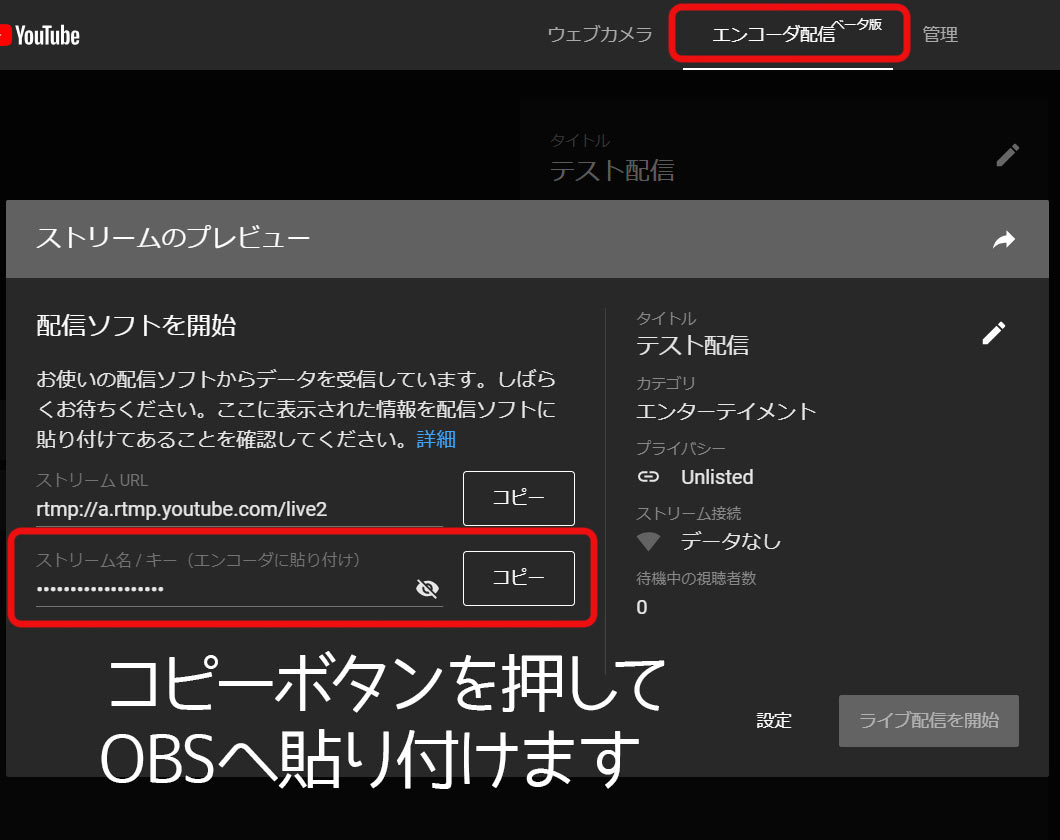The height and width of the screenshot is (840, 1060).
Task: Click the ライブ配信を開始 button
Action: (928, 720)
